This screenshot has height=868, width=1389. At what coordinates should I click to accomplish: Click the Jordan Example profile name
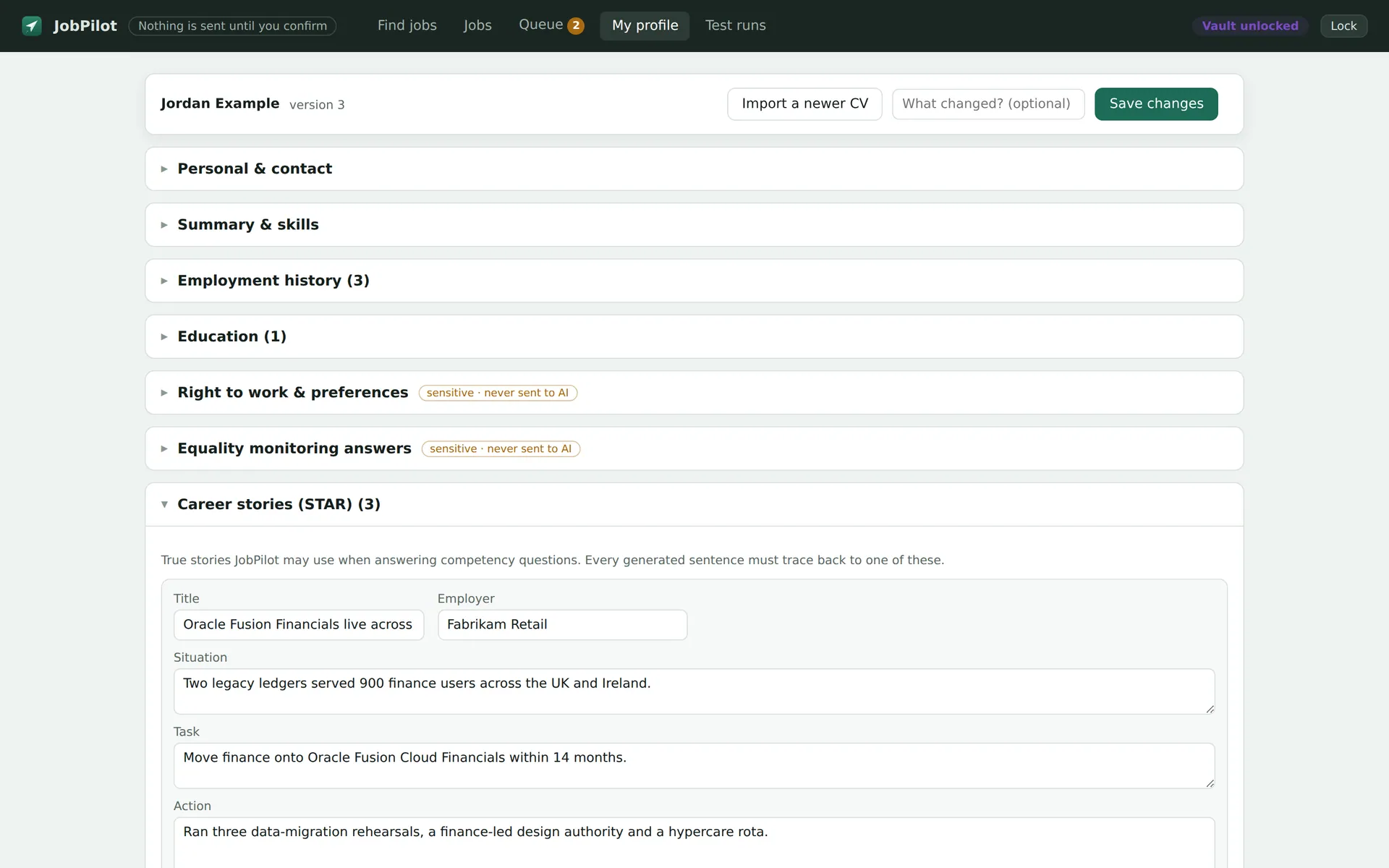click(220, 103)
